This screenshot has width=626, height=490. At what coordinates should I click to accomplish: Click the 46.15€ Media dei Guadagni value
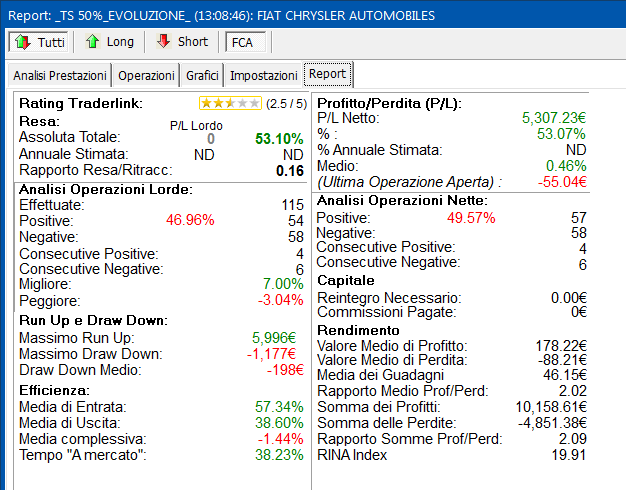coord(565,375)
